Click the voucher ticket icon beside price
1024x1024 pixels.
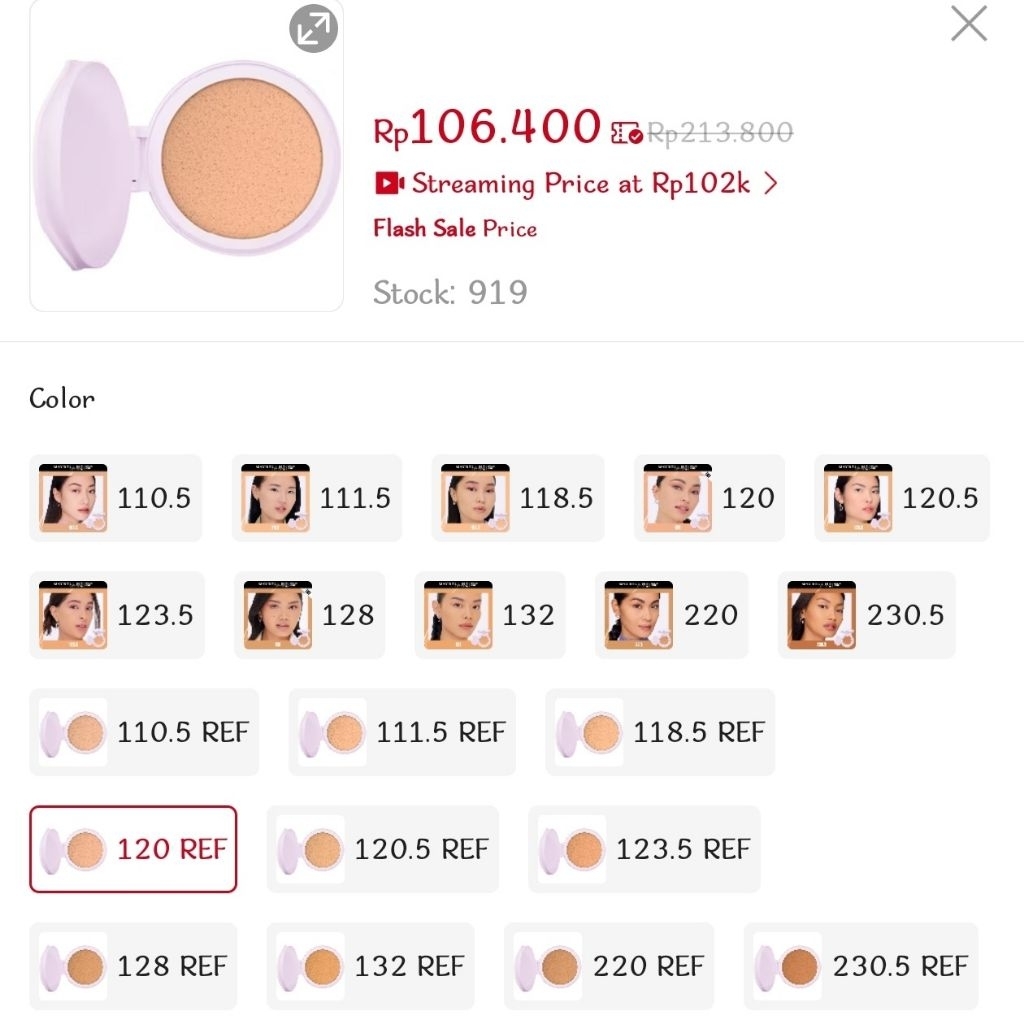(x=626, y=133)
